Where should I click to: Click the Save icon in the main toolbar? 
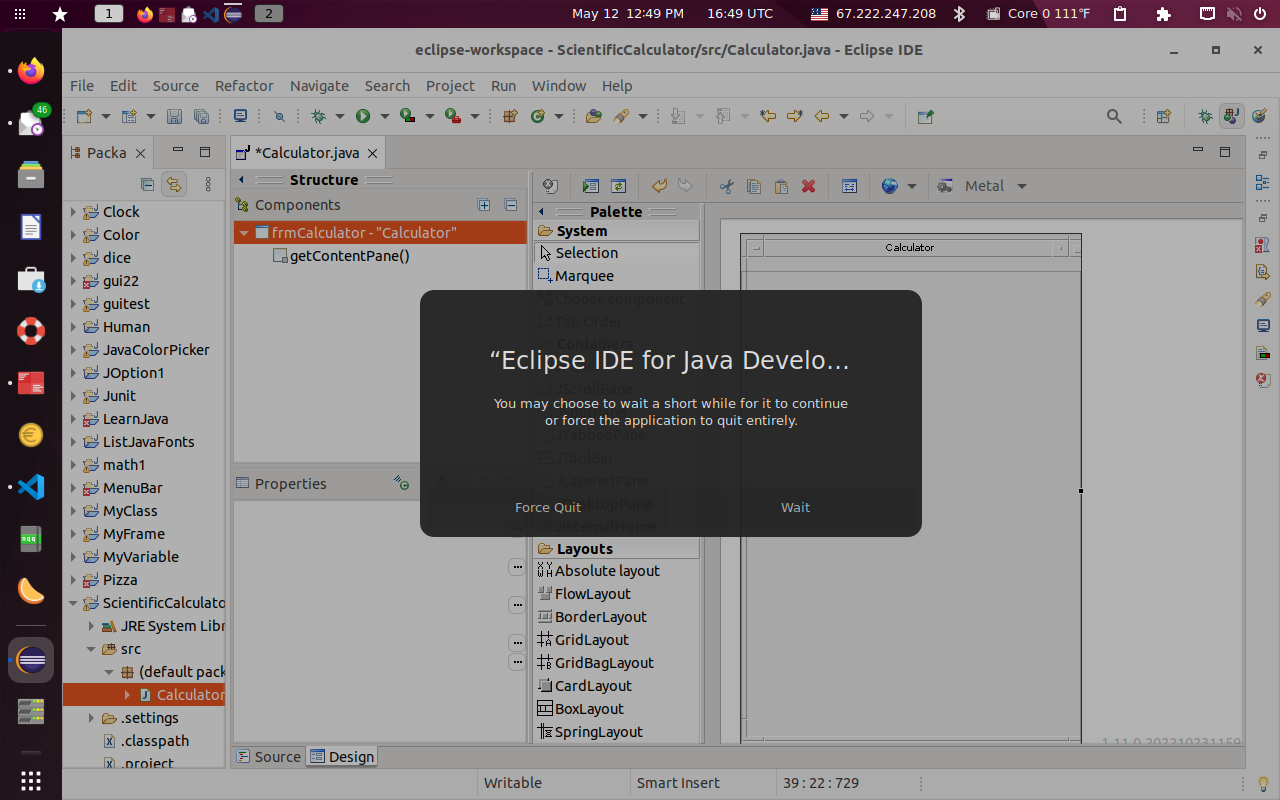pos(174,116)
